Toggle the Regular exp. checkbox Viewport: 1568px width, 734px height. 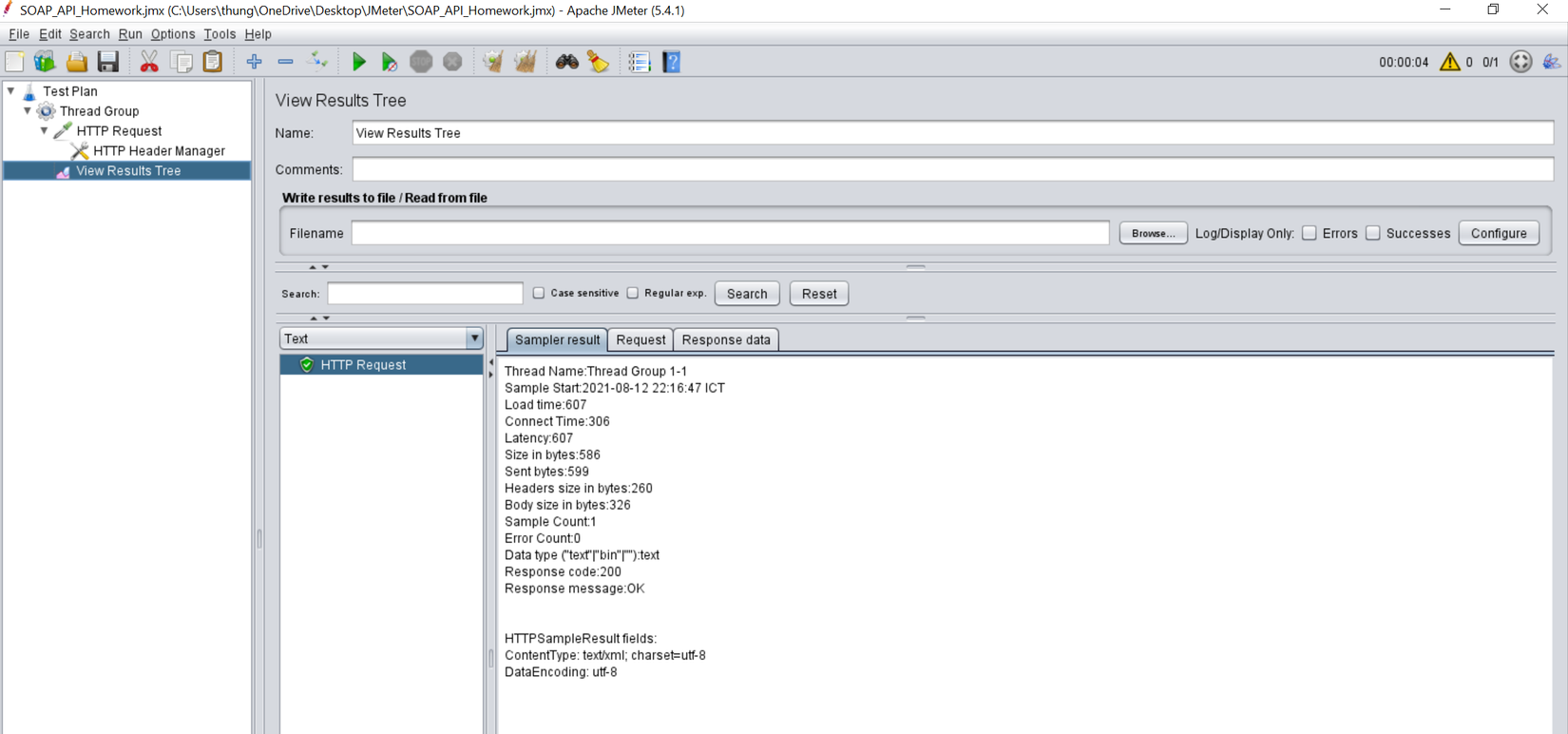633,293
